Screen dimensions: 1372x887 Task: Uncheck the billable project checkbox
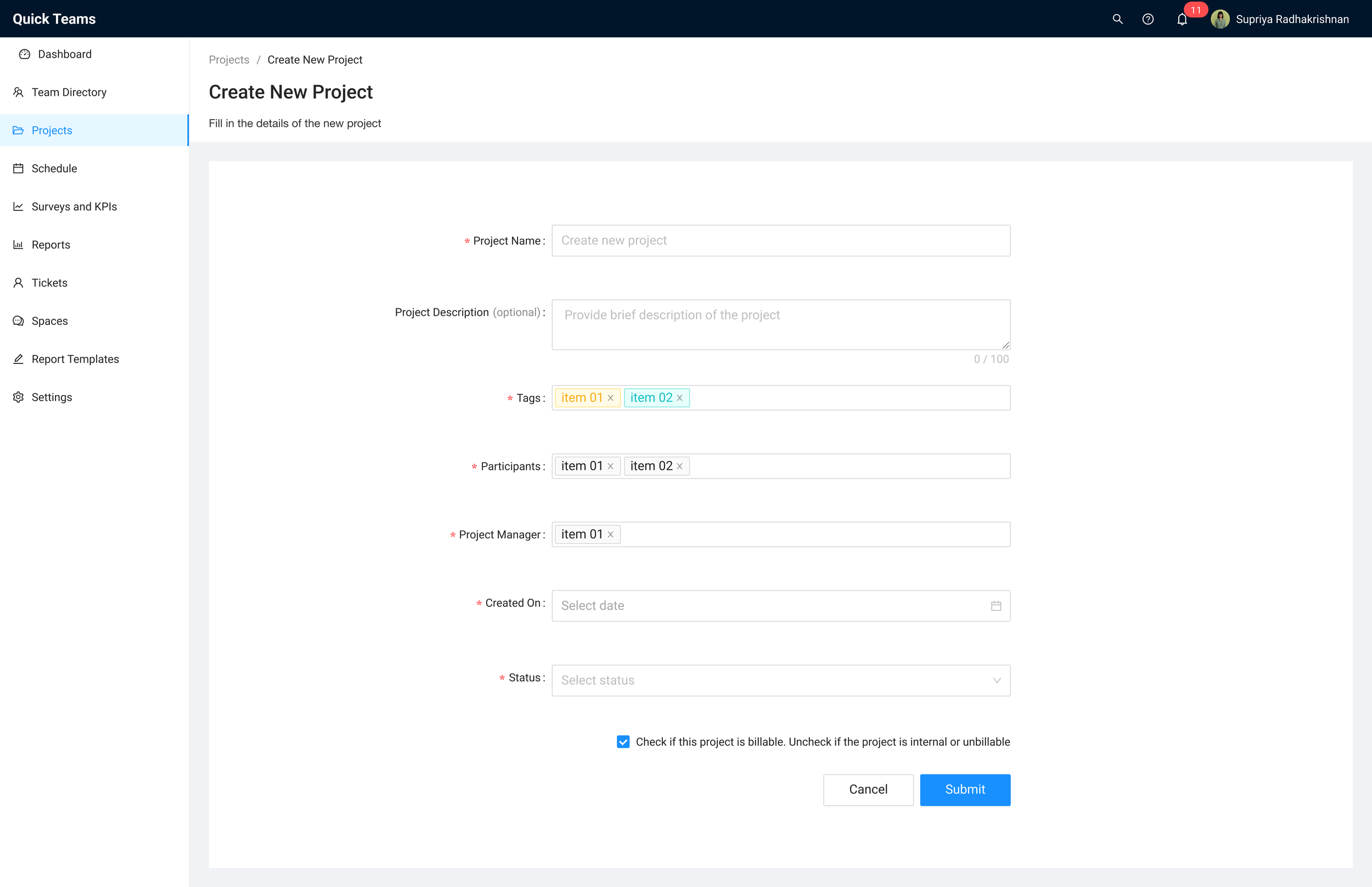tap(623, 742)
